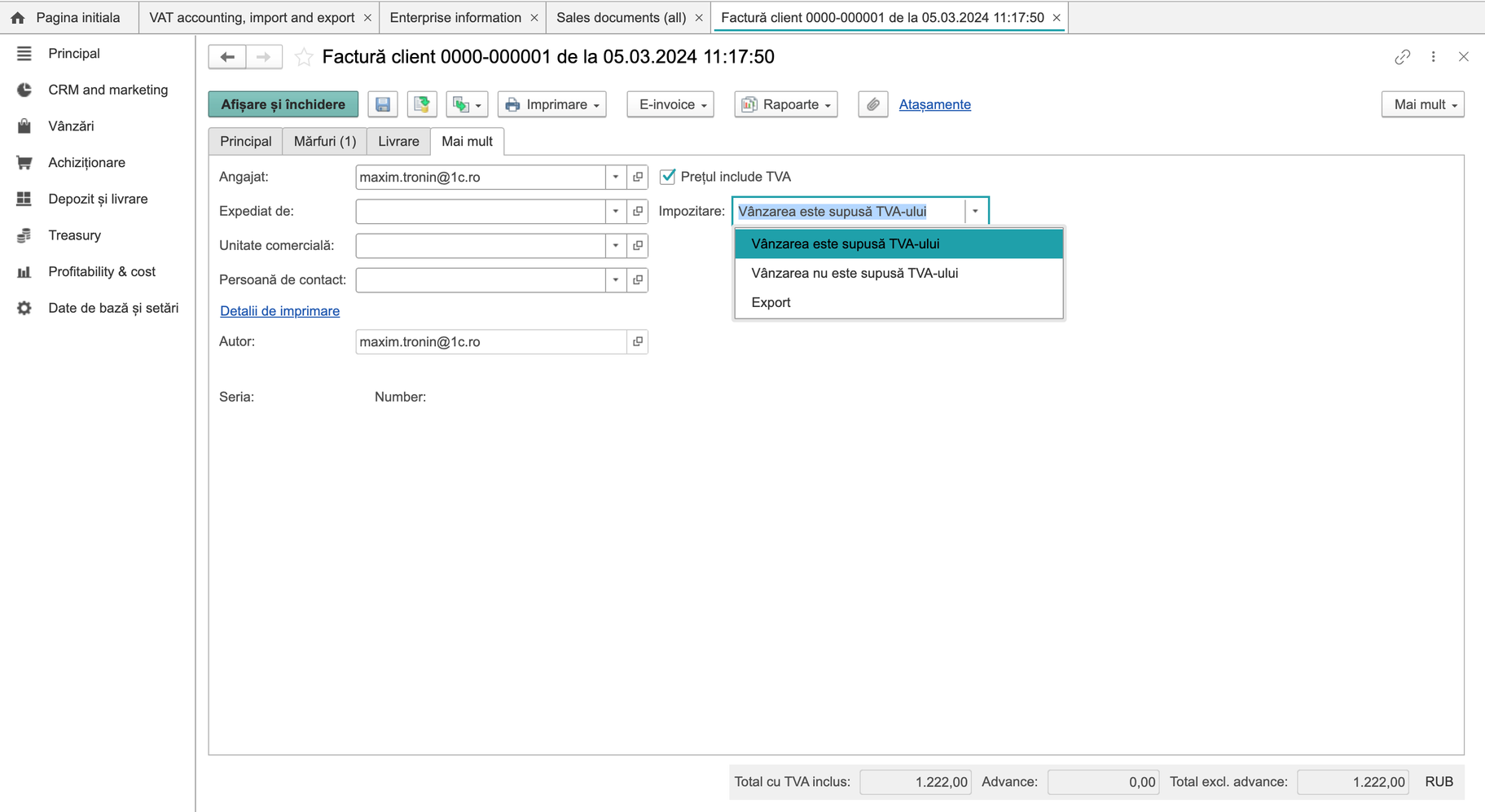
Task: Close the Enterprise information tab
Action: tap(534, 17)
